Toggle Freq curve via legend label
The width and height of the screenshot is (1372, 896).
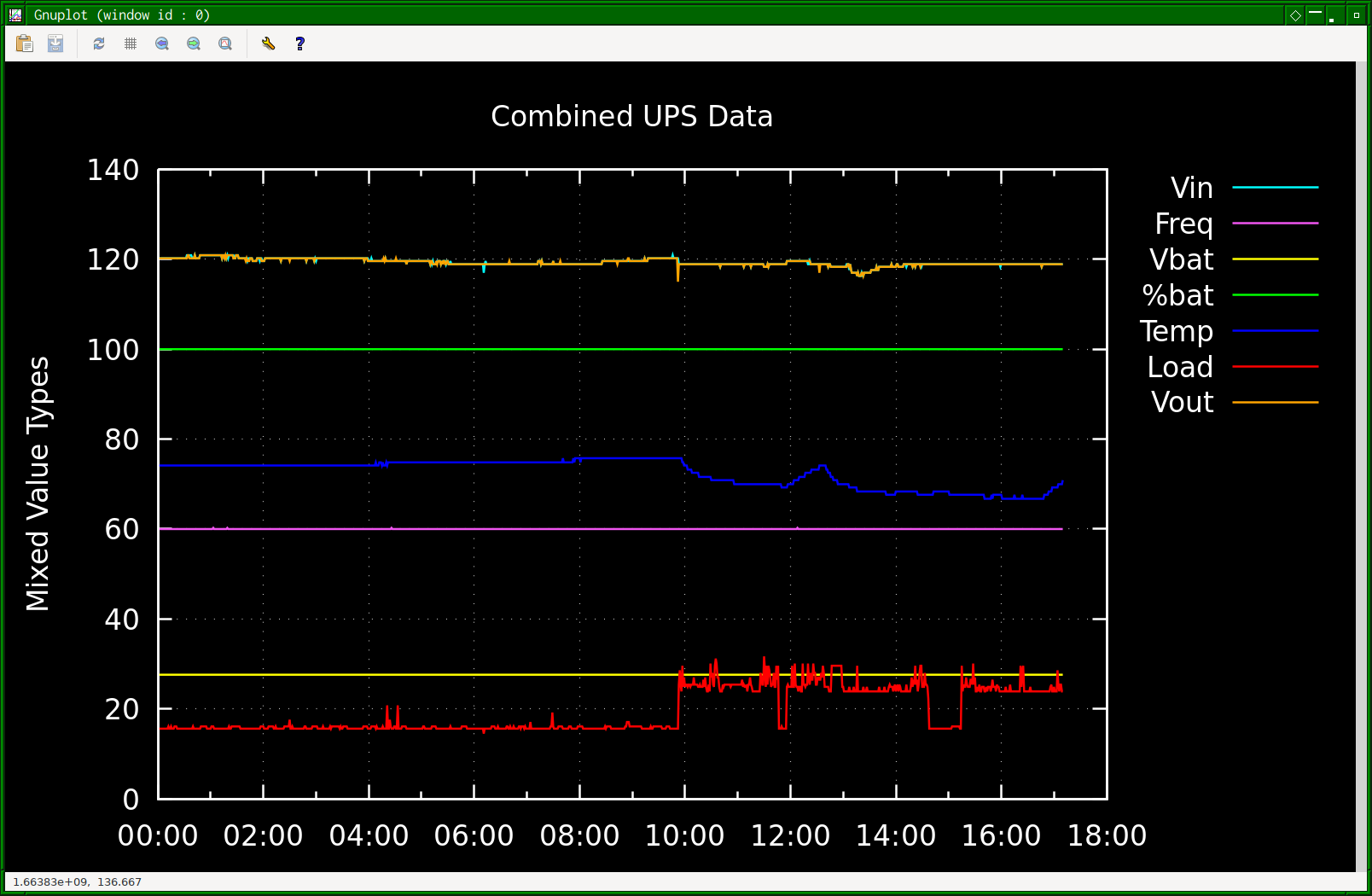click(x=1183, y=224)
